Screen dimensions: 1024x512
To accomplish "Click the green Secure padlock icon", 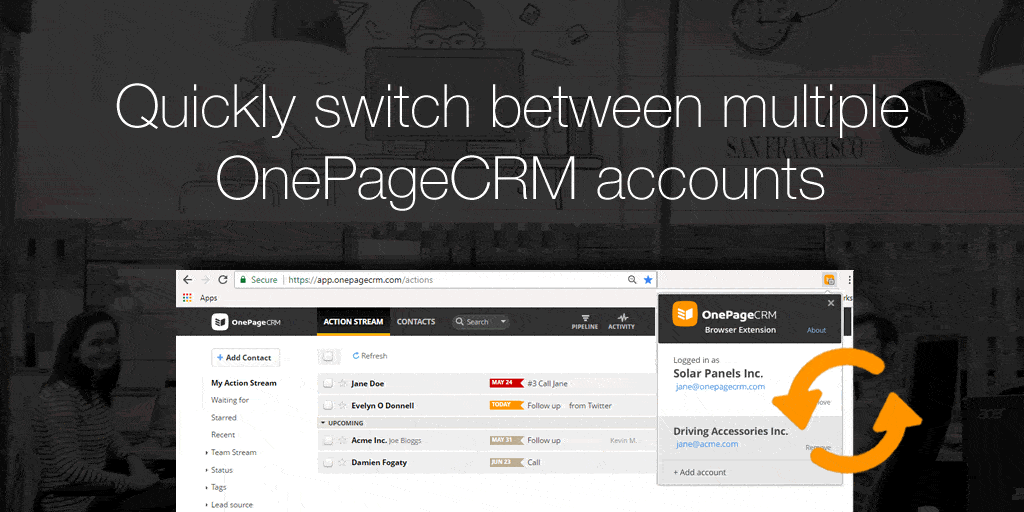I will 243,280.
